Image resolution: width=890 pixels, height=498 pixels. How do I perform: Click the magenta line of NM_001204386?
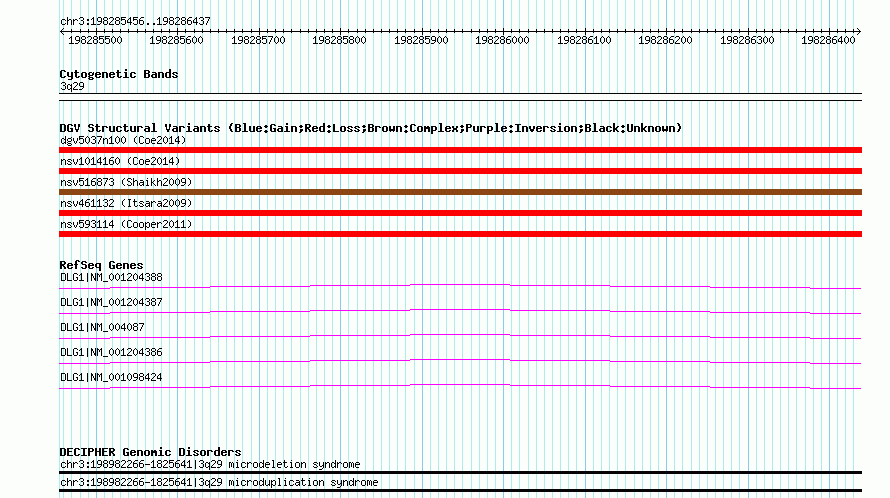tap(460, 361)
